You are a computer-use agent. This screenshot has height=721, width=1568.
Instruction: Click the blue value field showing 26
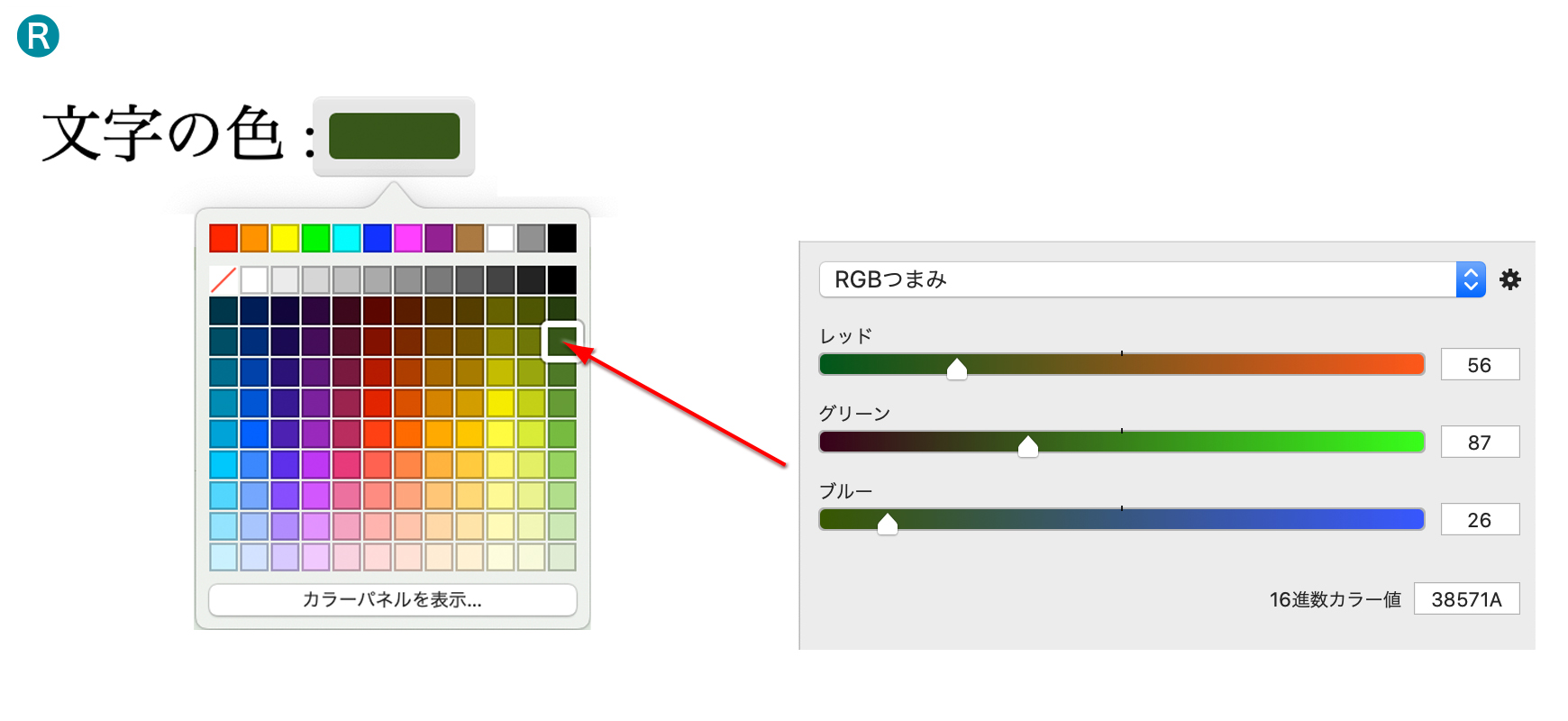[x=1479, y=520]
